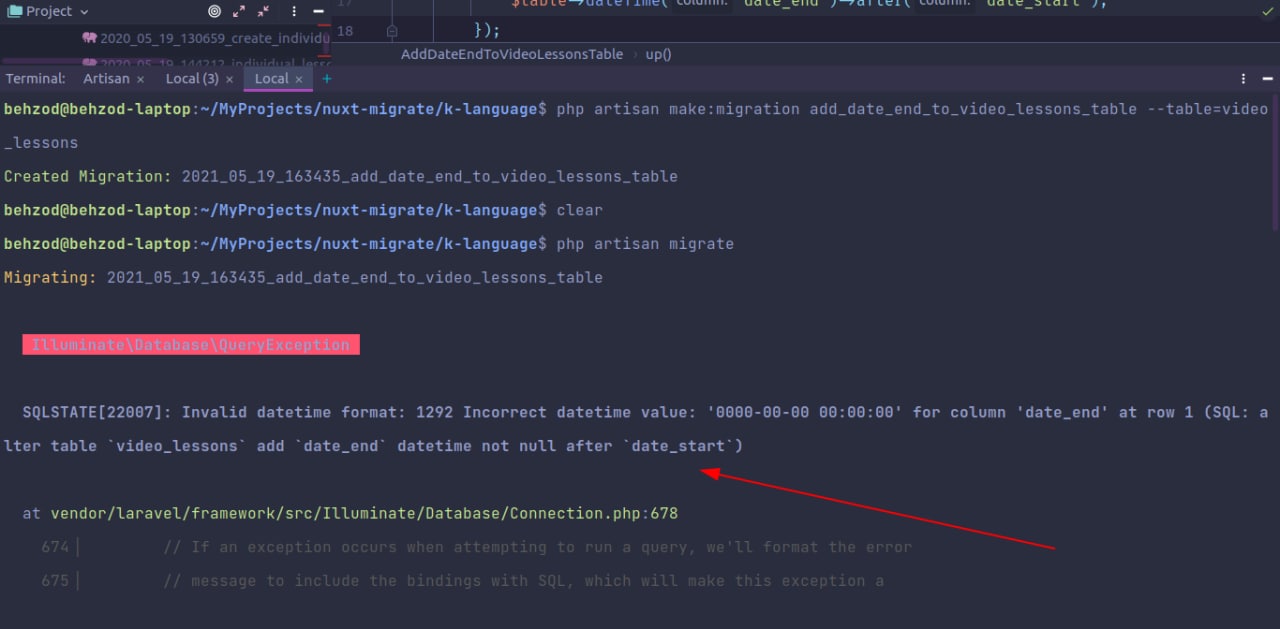1280x629 pixels.
Task: Click the collapse all icon in Project panel
Action: click(x=263, y=11)
